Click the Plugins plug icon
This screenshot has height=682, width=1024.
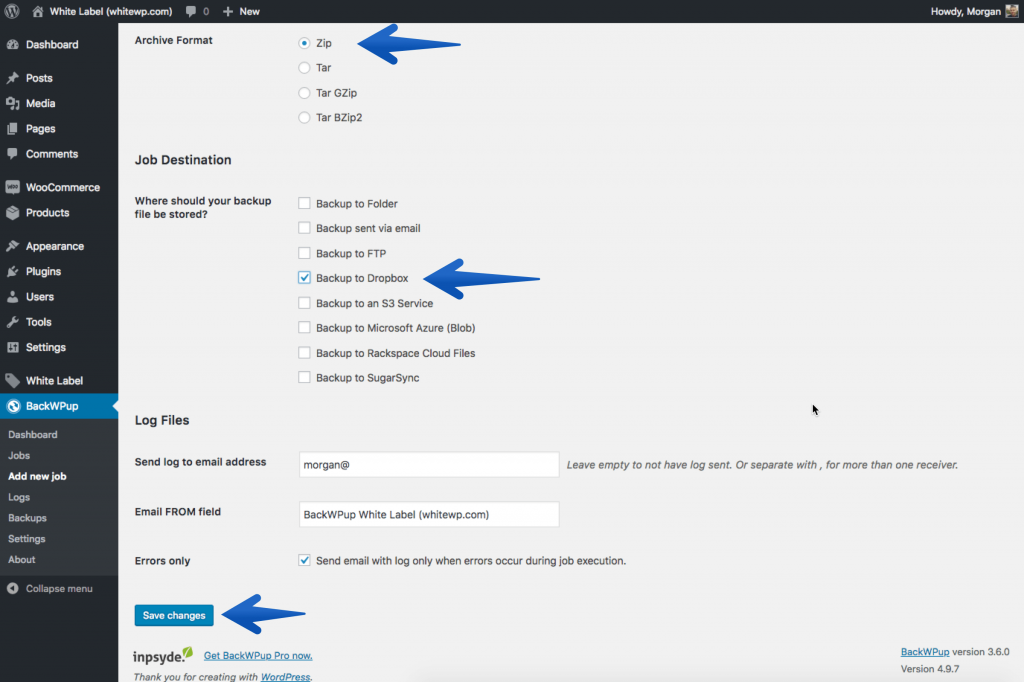(x=12, y=272)
